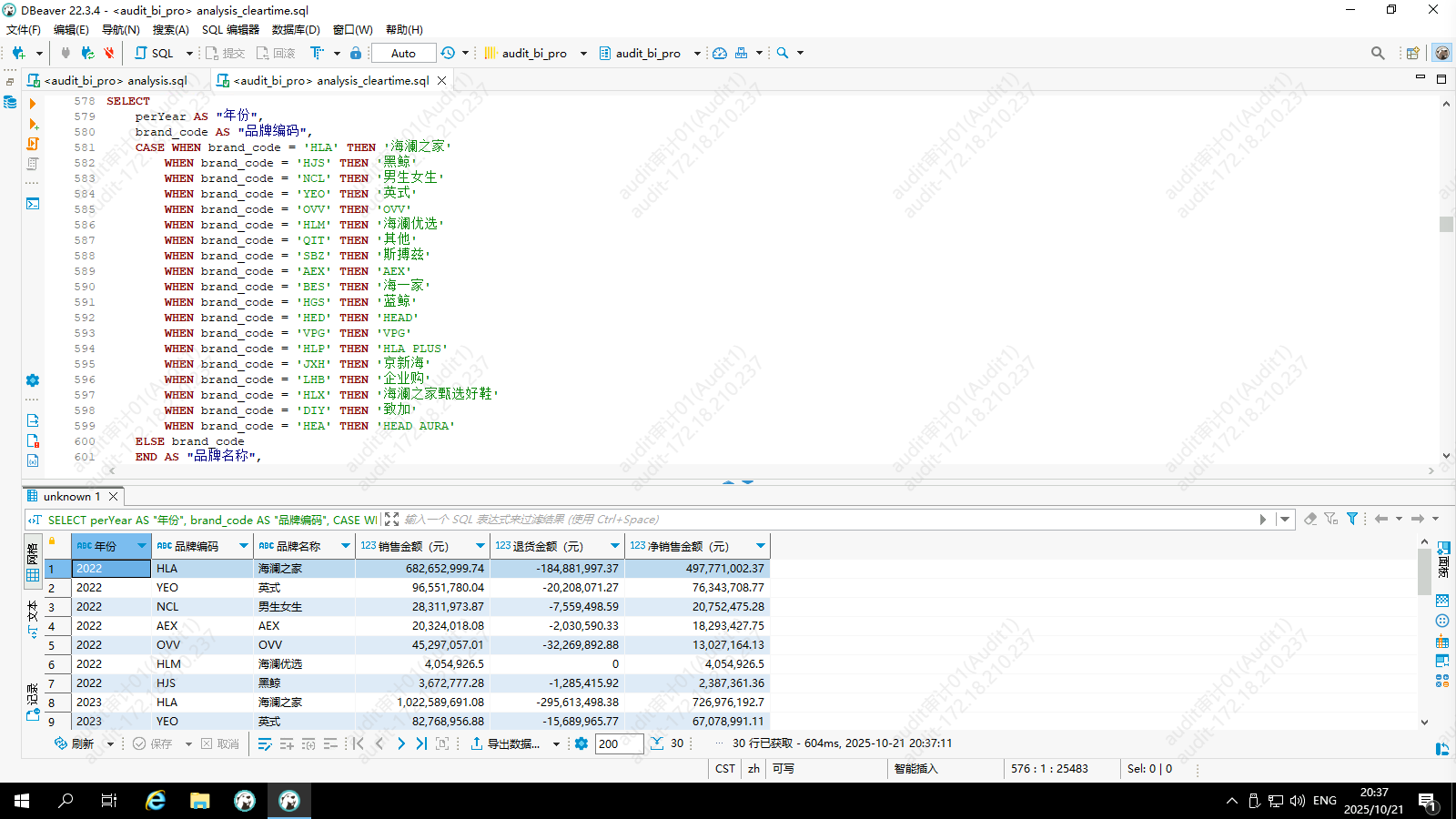Viewport: 1456px width, 819px height.
Task: Open the 年份 column filter dropdown
Action: 141,546
